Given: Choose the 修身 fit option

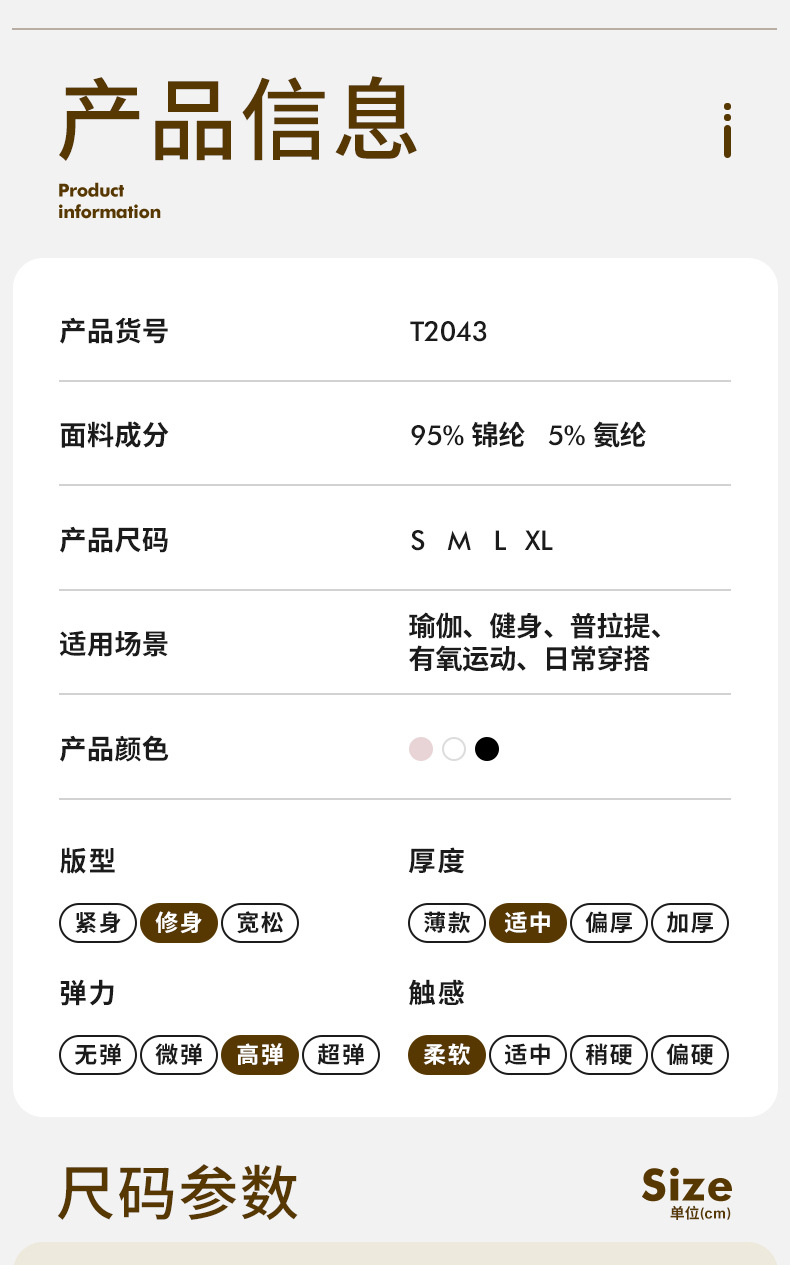Looking at the screenshot, I should [x=179, y=923].
